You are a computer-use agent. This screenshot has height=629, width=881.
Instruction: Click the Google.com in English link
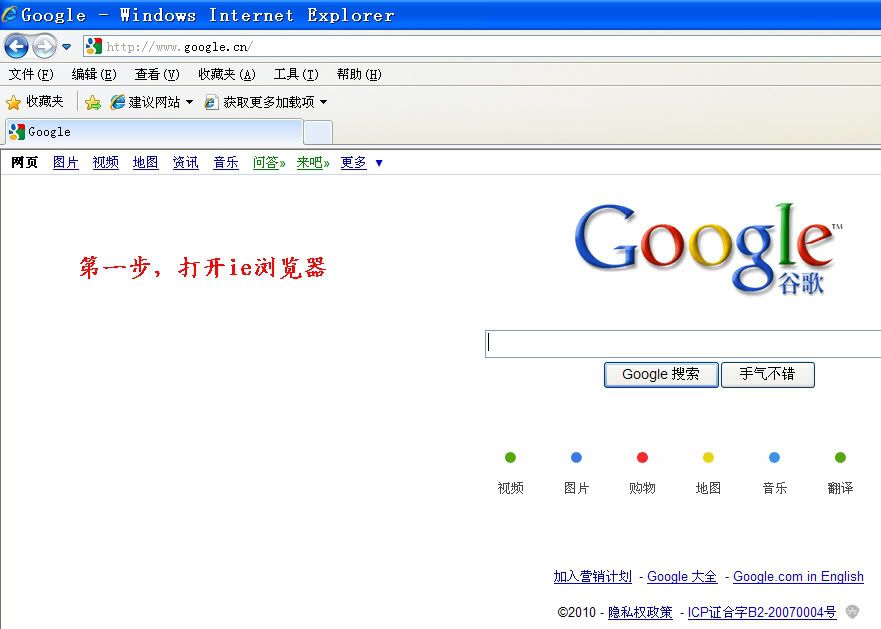pos(798,576)
